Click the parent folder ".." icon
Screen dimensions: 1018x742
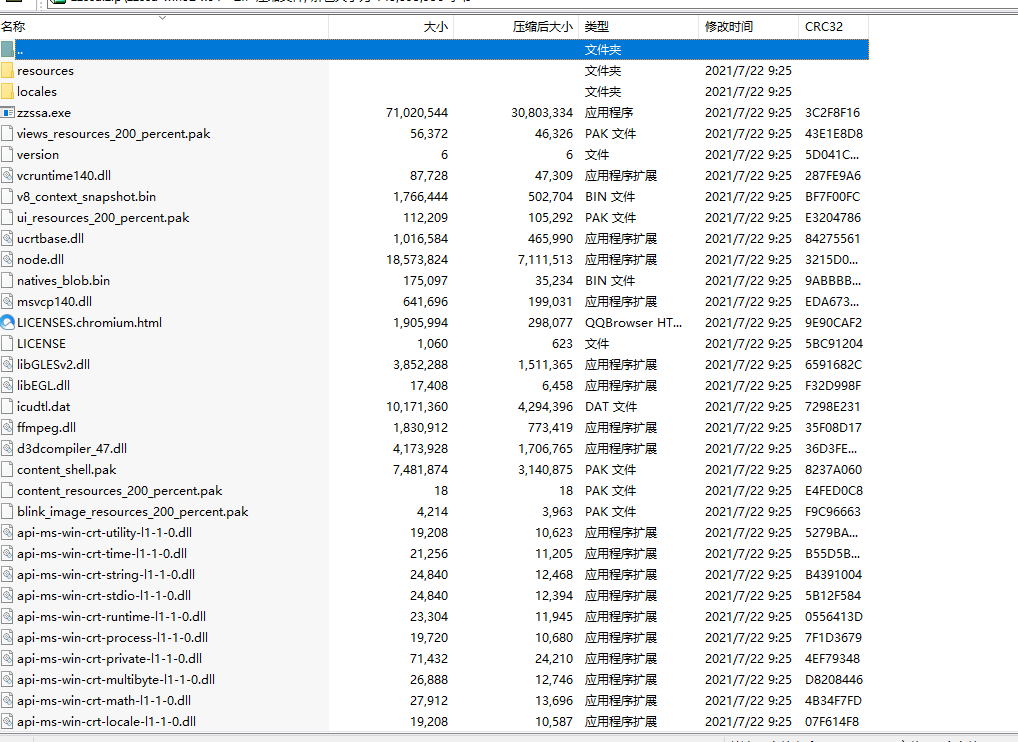[x=8, y=50]
